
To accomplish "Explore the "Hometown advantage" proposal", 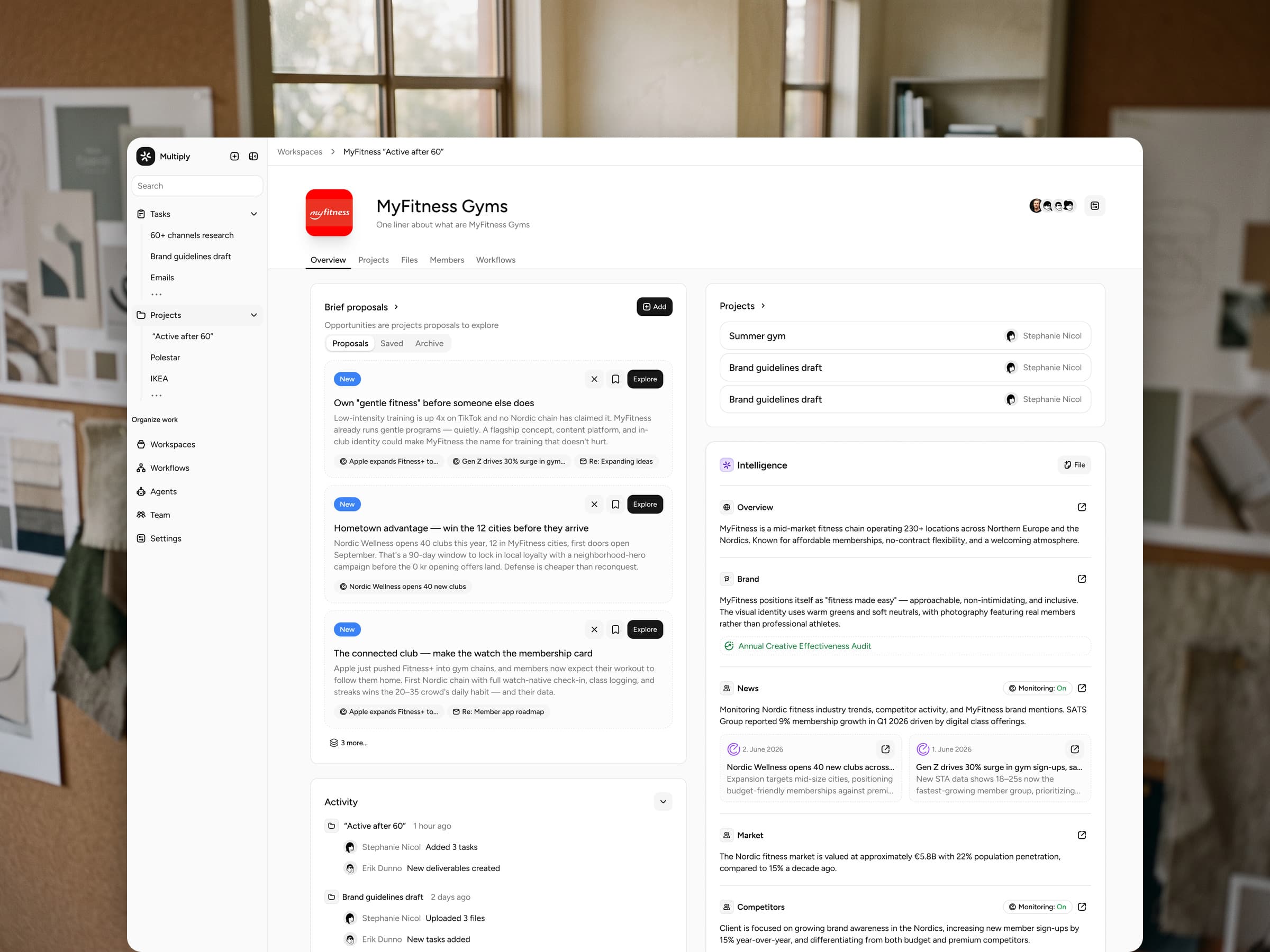I will pos(645,505).
